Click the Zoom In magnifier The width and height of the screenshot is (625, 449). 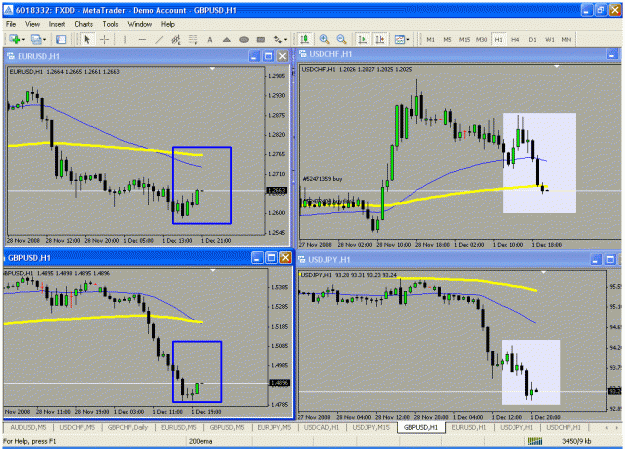tap(324, 39)
